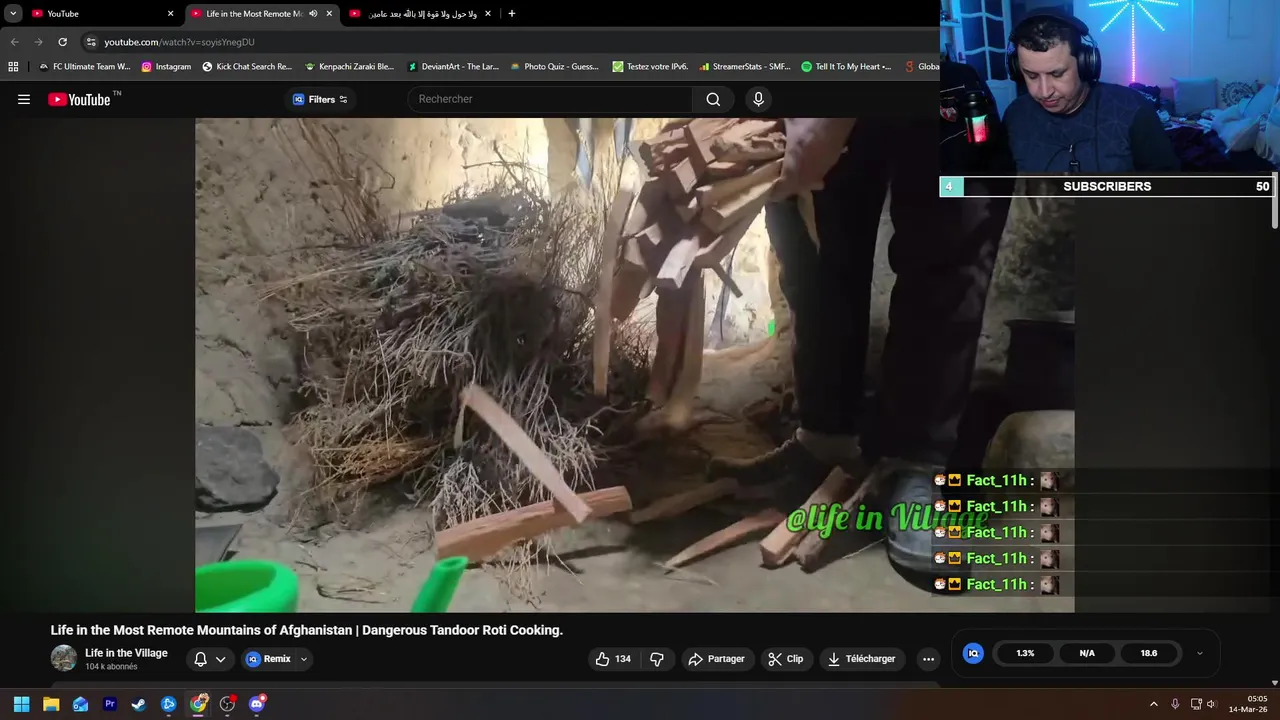
Task: Click the vidIQ Remix button
Action: click(x=268, y=659)
